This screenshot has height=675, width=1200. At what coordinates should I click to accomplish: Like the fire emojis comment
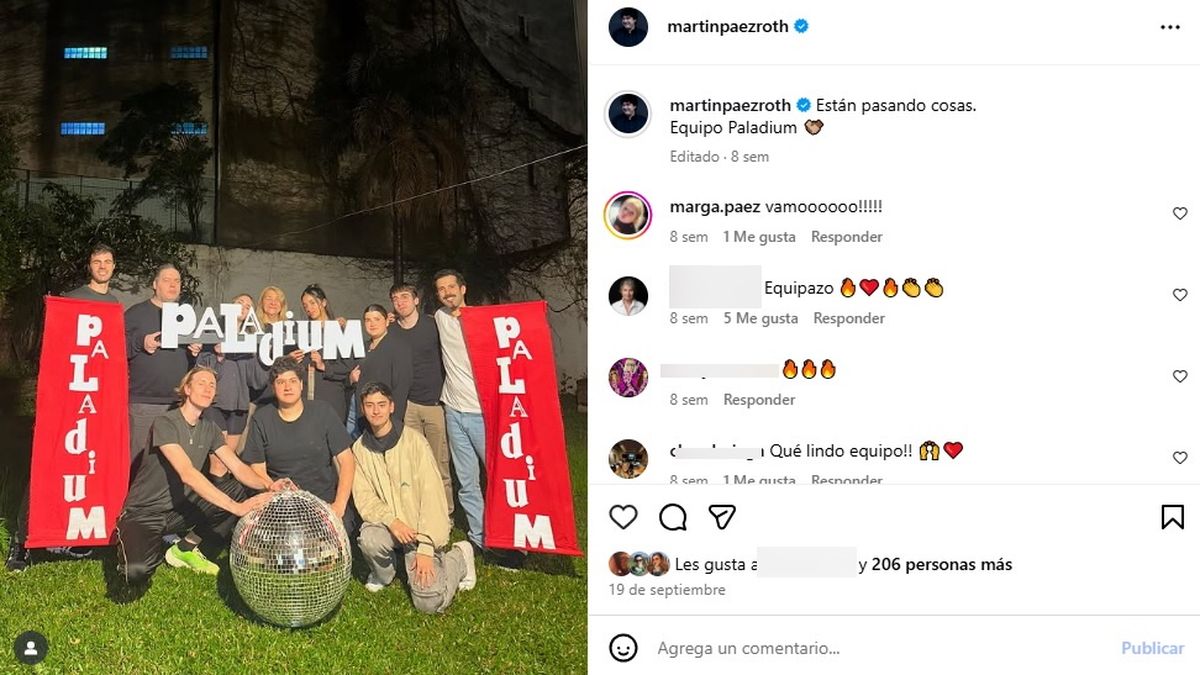[1180, 377]
